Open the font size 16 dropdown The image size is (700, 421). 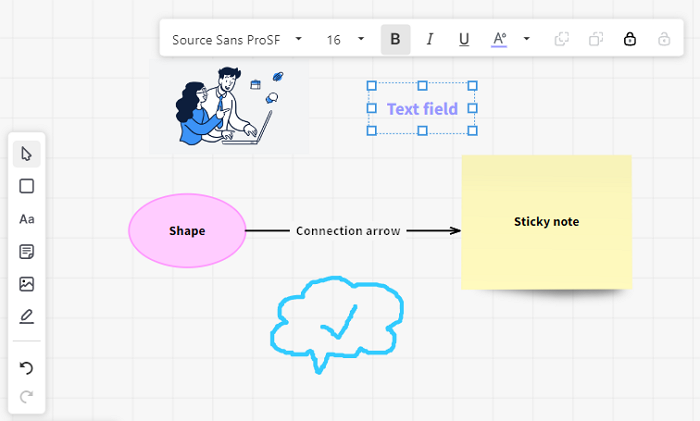(x=361, y=39)
